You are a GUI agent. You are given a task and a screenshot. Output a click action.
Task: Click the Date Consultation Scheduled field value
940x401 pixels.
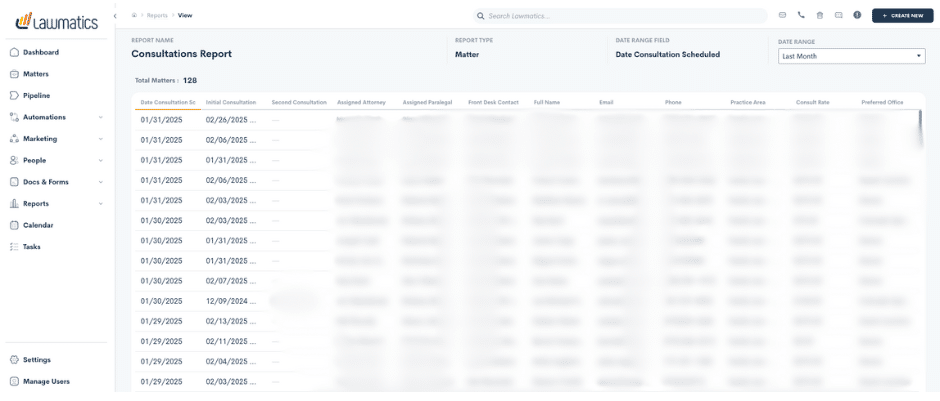point(668,55)
